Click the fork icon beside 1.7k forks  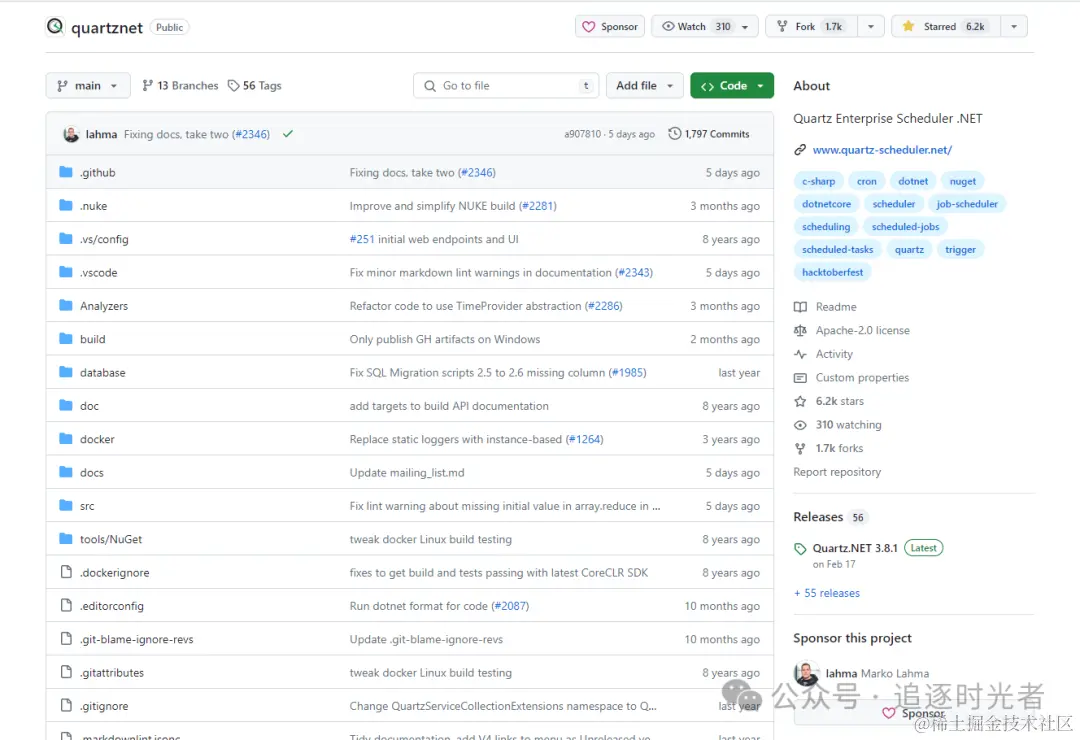800,449
